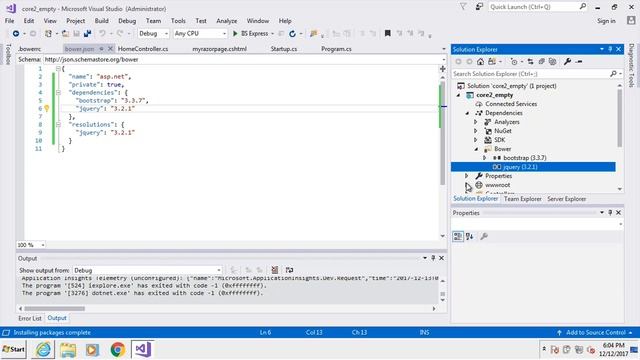
Task: Open File Explorer from taskbar
Action: (68, 349)
